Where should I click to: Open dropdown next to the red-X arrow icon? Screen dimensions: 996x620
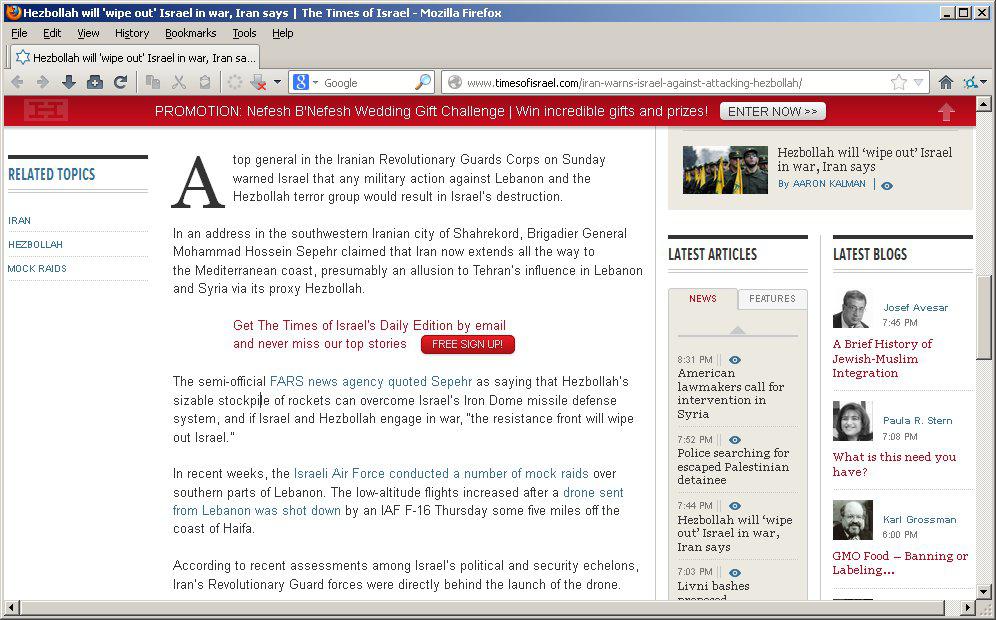(277, 82)
